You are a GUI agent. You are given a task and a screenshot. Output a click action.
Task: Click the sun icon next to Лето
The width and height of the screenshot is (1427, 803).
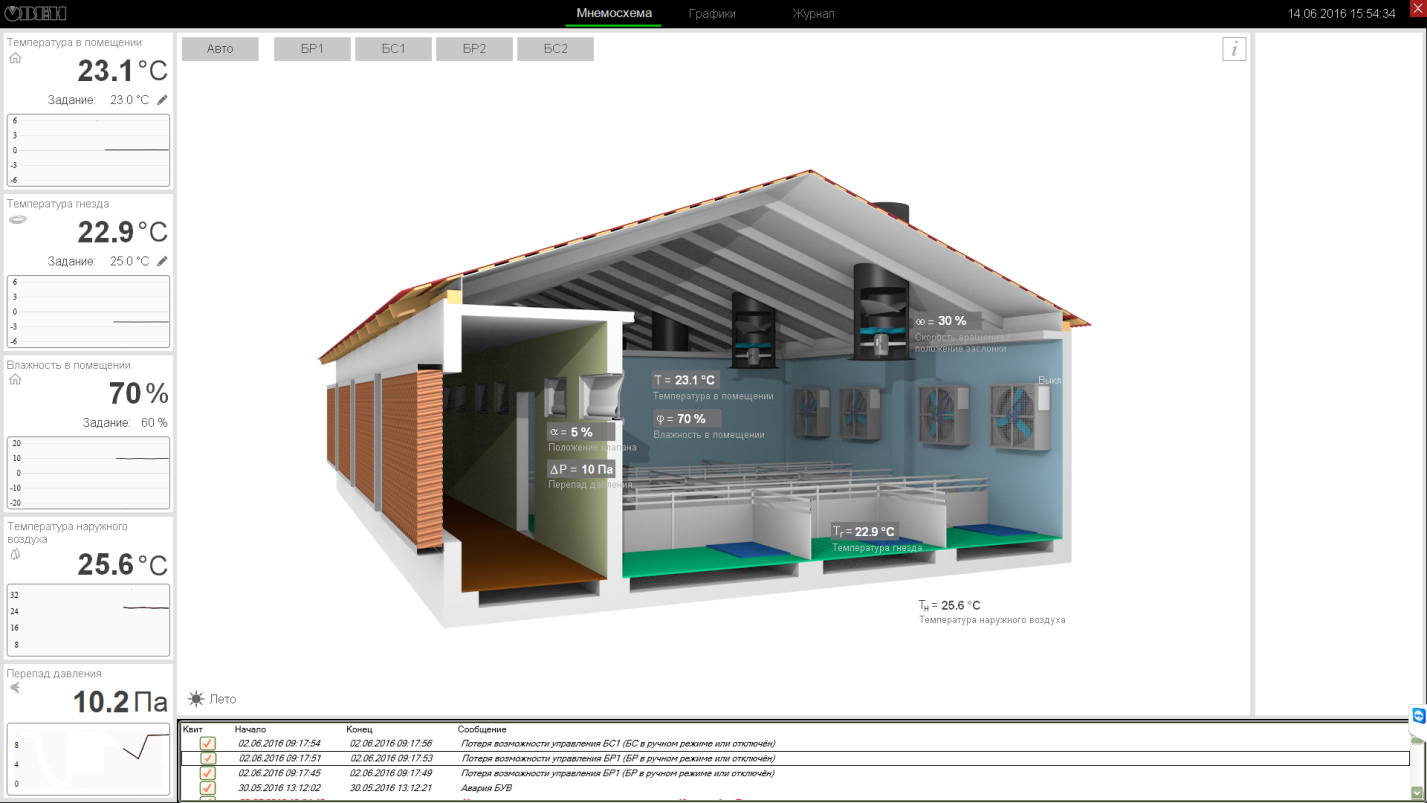196,699
